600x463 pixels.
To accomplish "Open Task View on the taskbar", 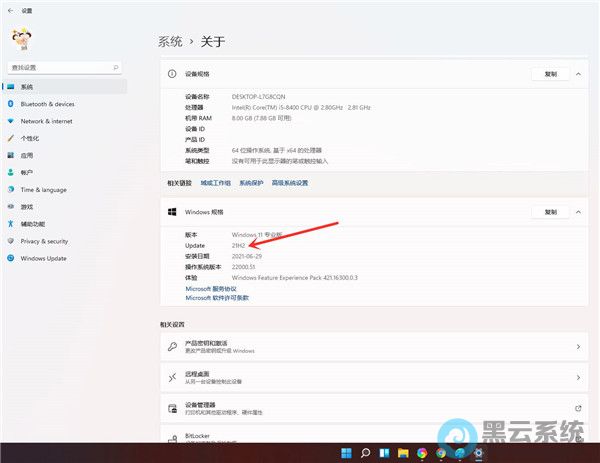I will pyautogui.click(x=384, y=453).
